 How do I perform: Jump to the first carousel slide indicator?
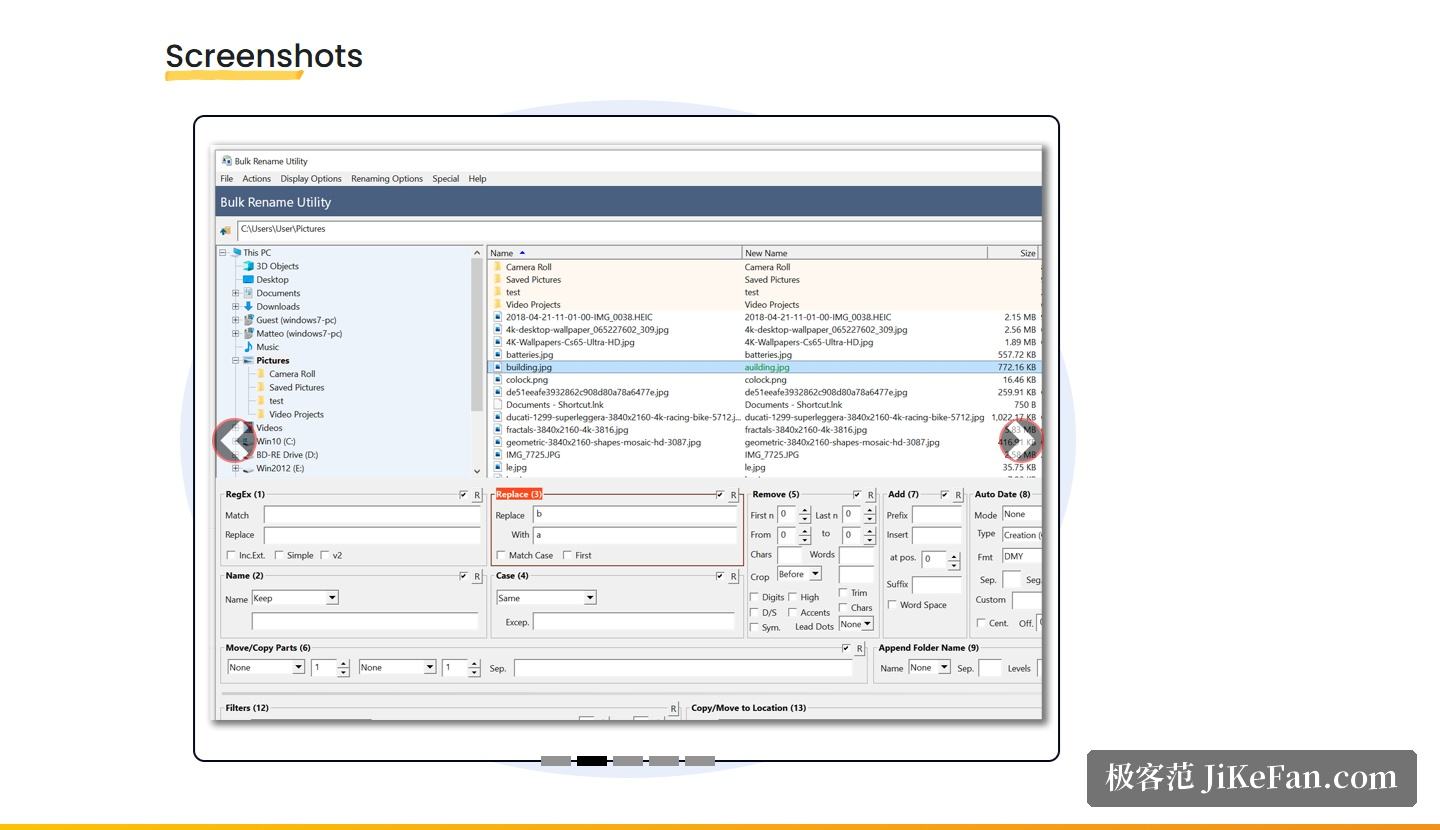click(x=556, y=761)
